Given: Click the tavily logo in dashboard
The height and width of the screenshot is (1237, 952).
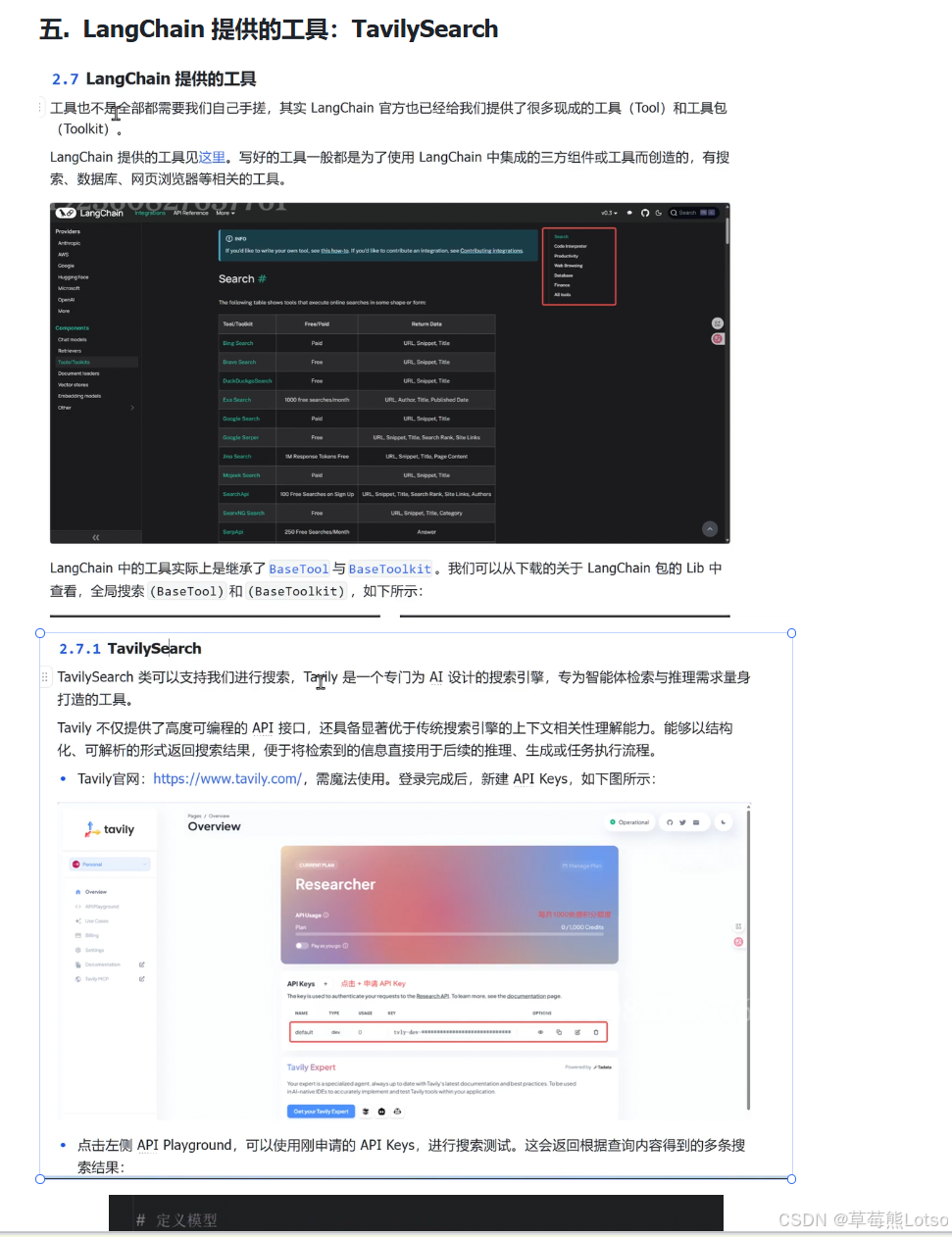Looking at the screenshot, I should pyautogui.click(x=110, y=829).
